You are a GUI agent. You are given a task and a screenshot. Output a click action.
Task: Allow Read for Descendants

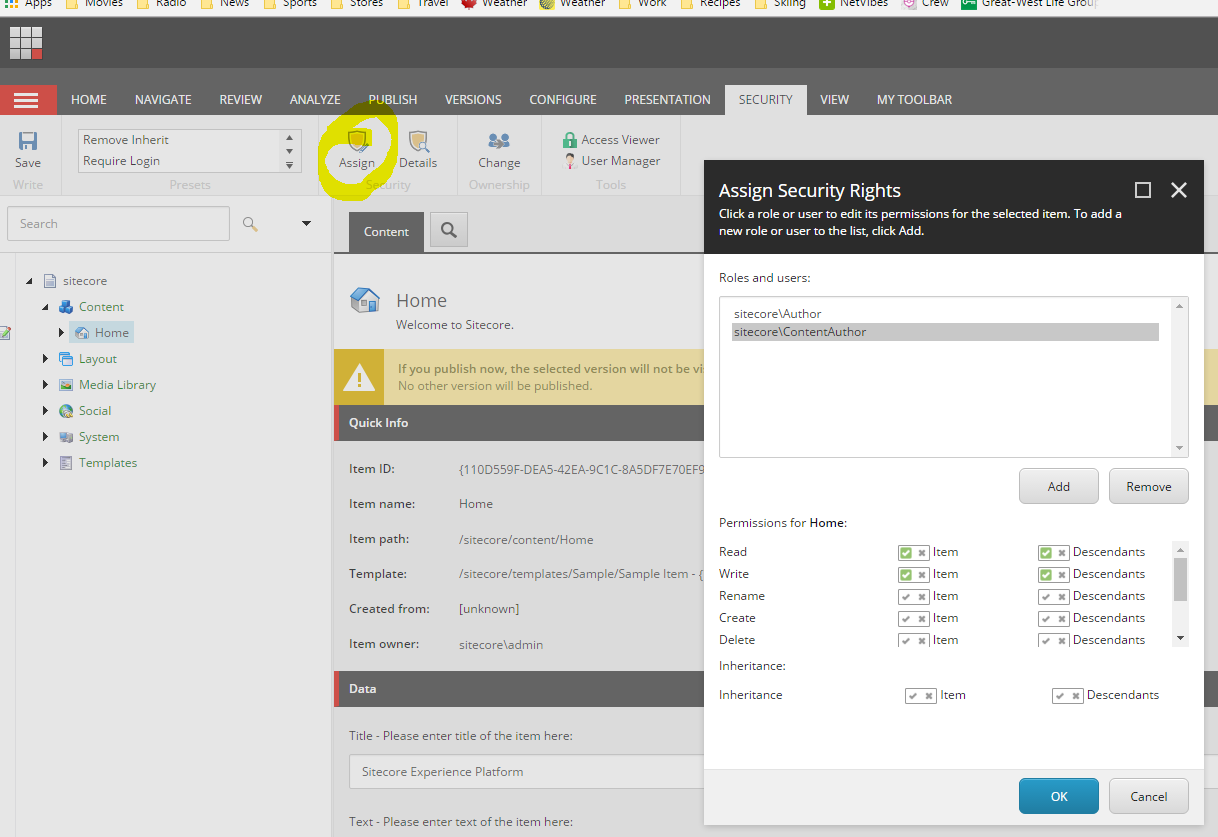click(1046, 552)
